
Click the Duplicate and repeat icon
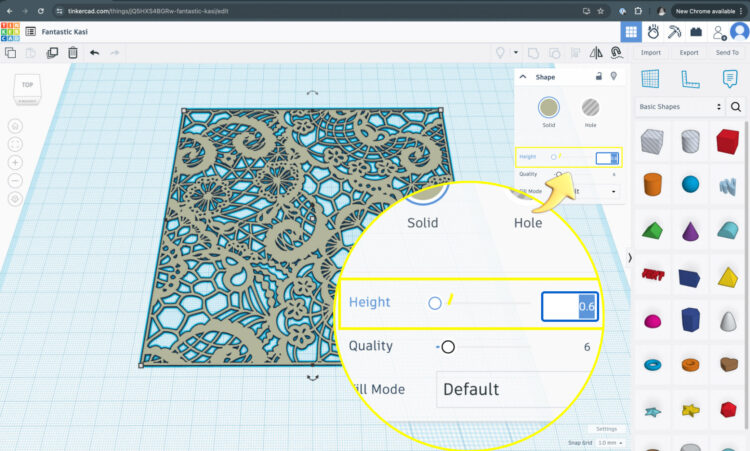coord(51,52)
